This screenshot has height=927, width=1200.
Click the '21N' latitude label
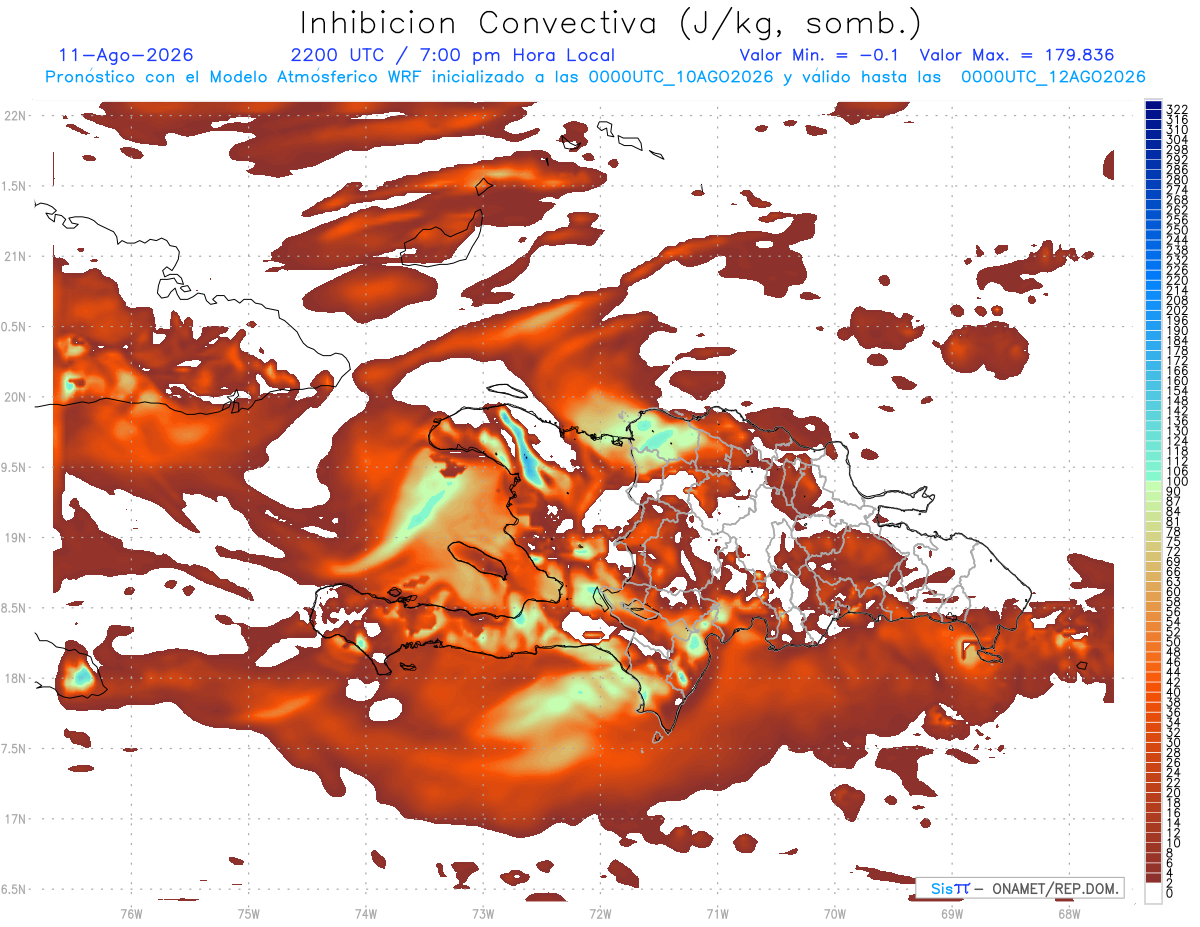click(16, 257)
